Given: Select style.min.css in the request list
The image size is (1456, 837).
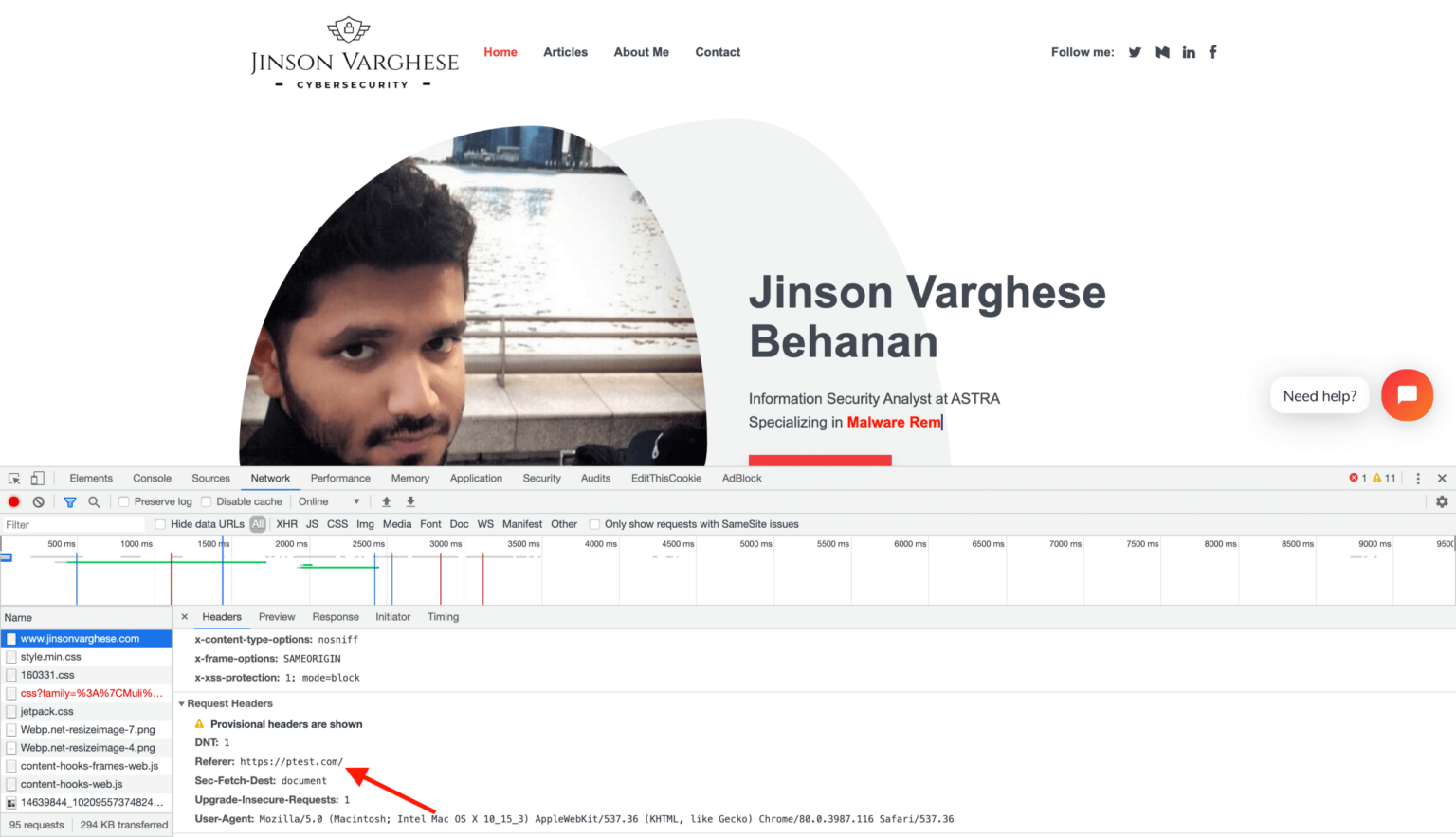Looking at the screenshot, I should point(52,656).
